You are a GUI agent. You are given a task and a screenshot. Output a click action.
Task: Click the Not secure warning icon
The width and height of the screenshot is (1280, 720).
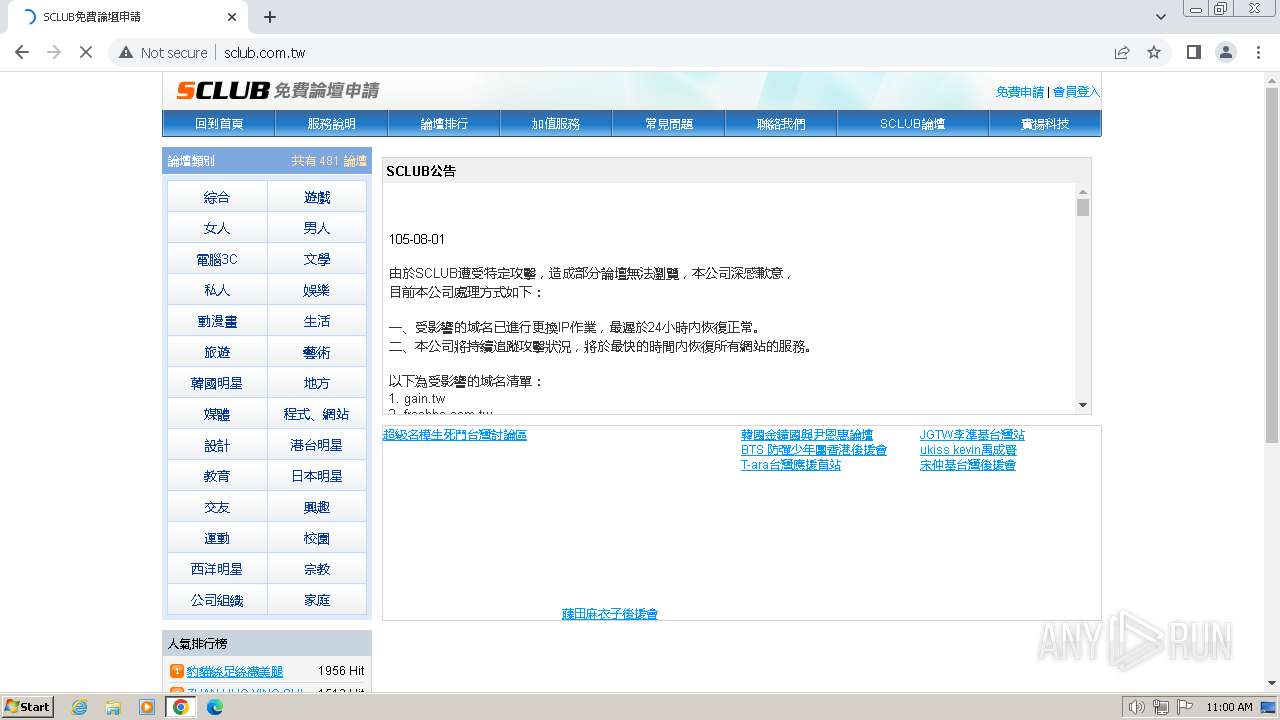(126, 53)
